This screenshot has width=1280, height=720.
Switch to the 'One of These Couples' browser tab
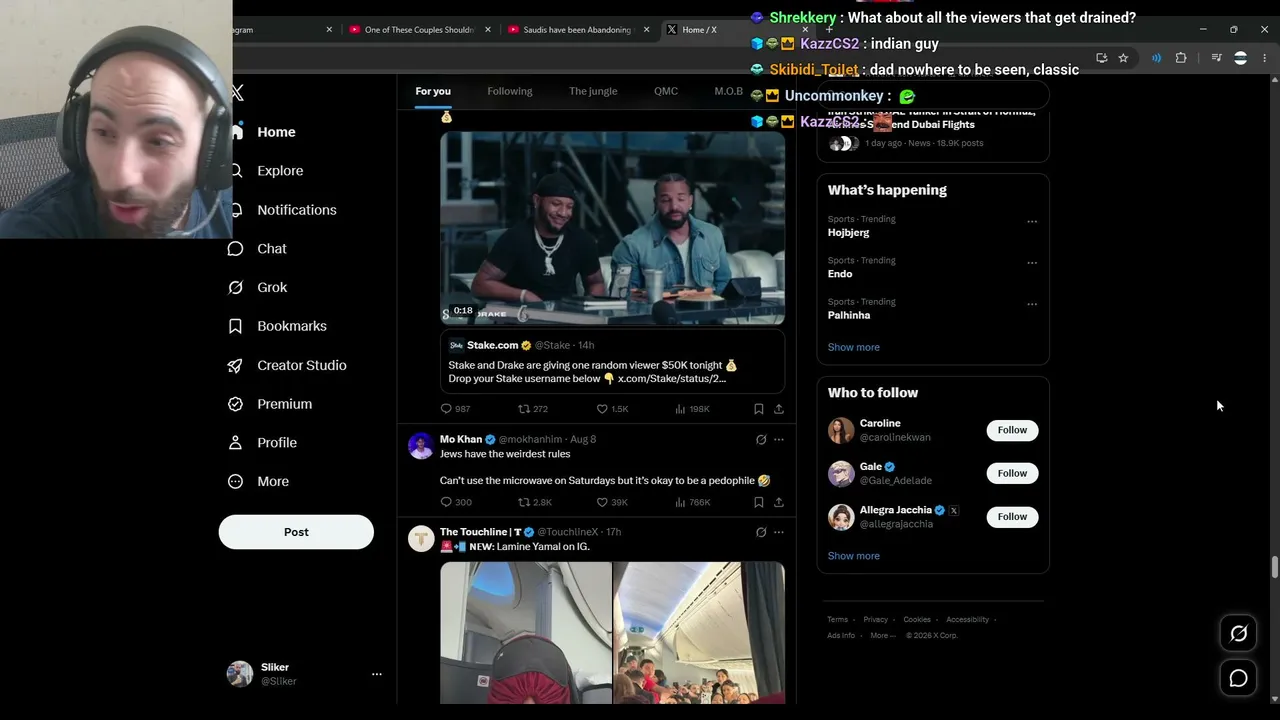419,30
